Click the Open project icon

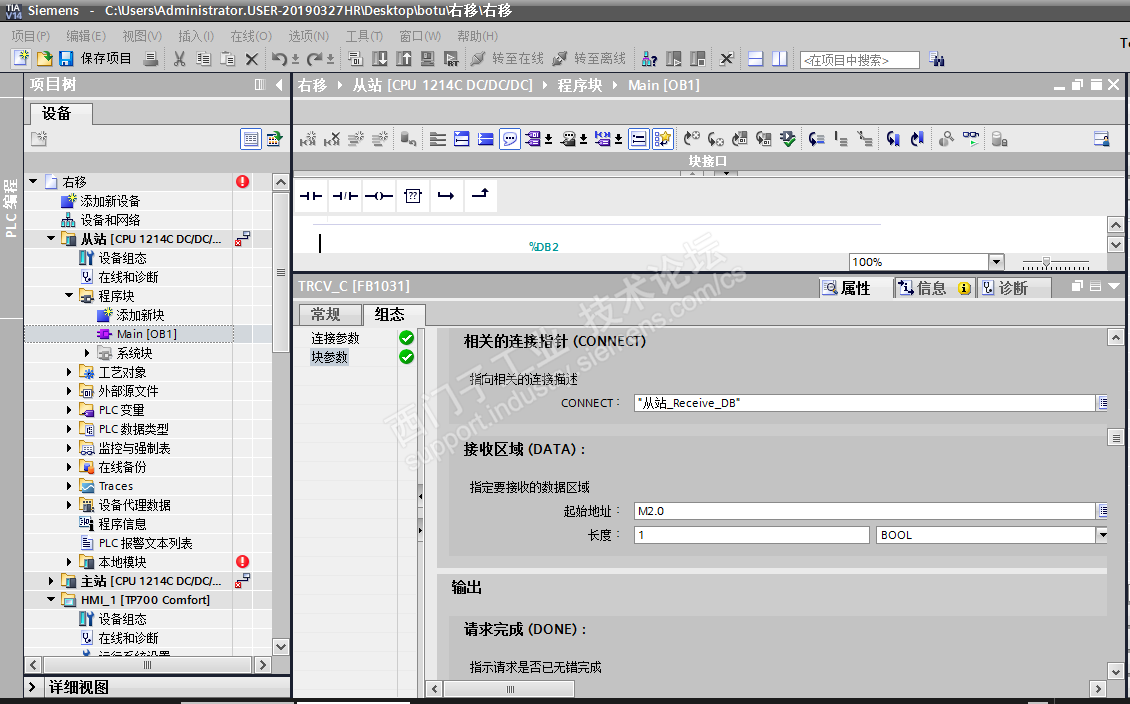tap(44, 58)
